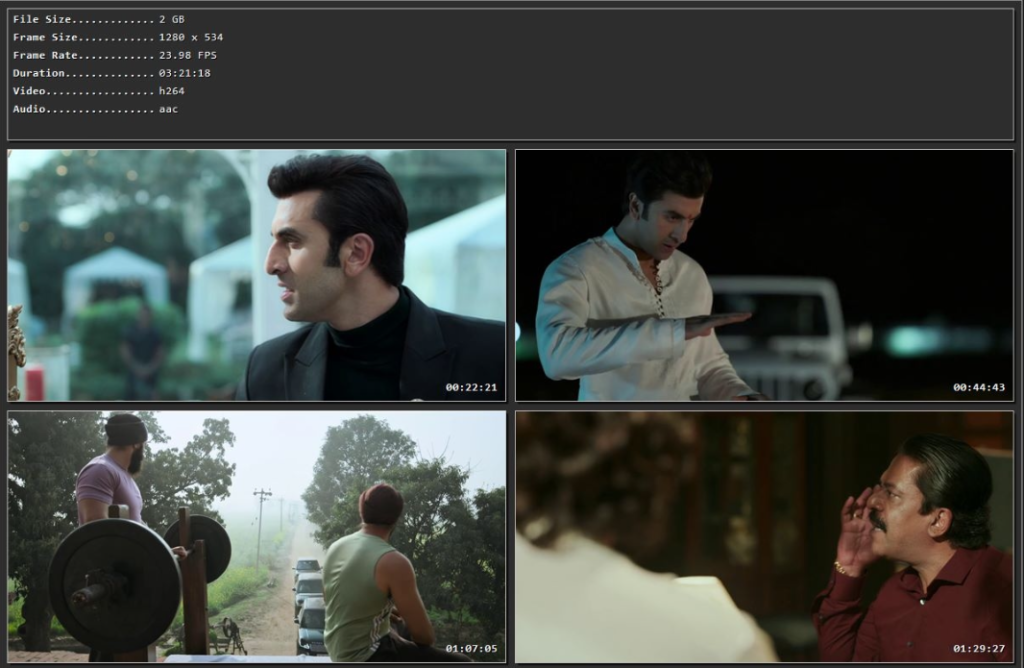Open the thumbnail stamped 01:29:27
The height and width of the screenshot is (668, 1024).
(x=764, y=536)
